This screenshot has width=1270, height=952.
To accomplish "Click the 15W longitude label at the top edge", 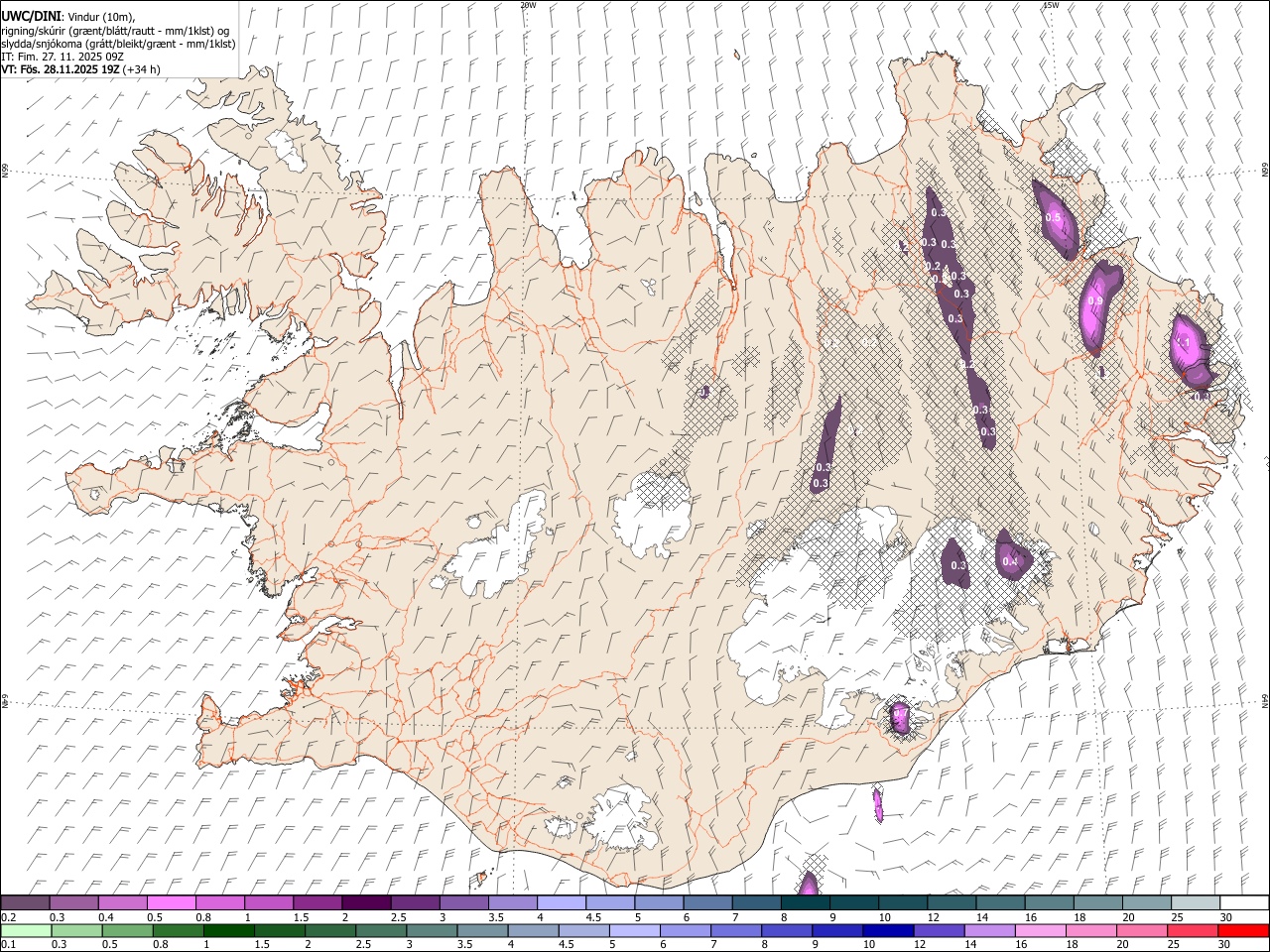I will 1051,5.
